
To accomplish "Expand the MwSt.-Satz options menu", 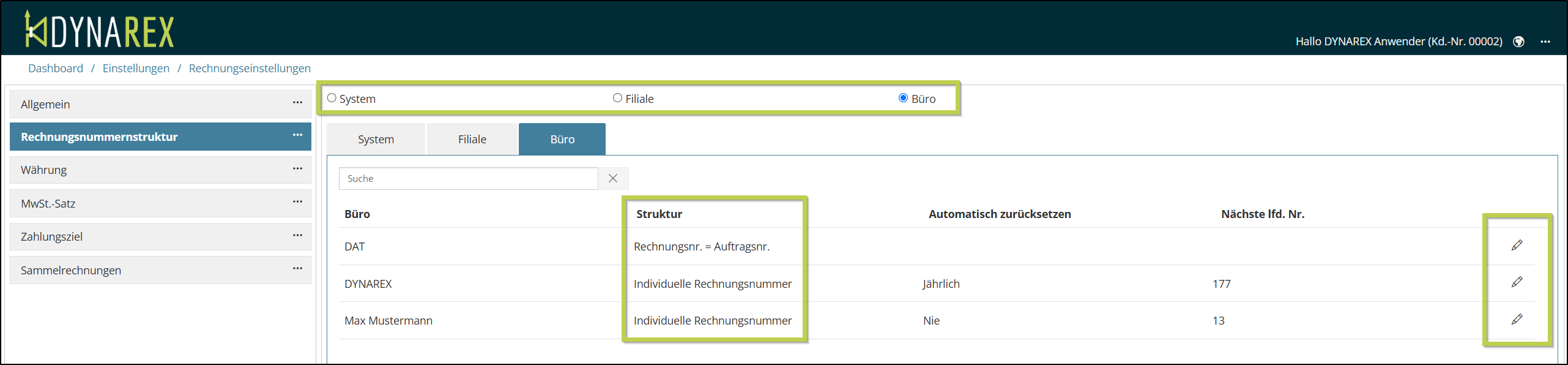I will [x=297, y=201].
